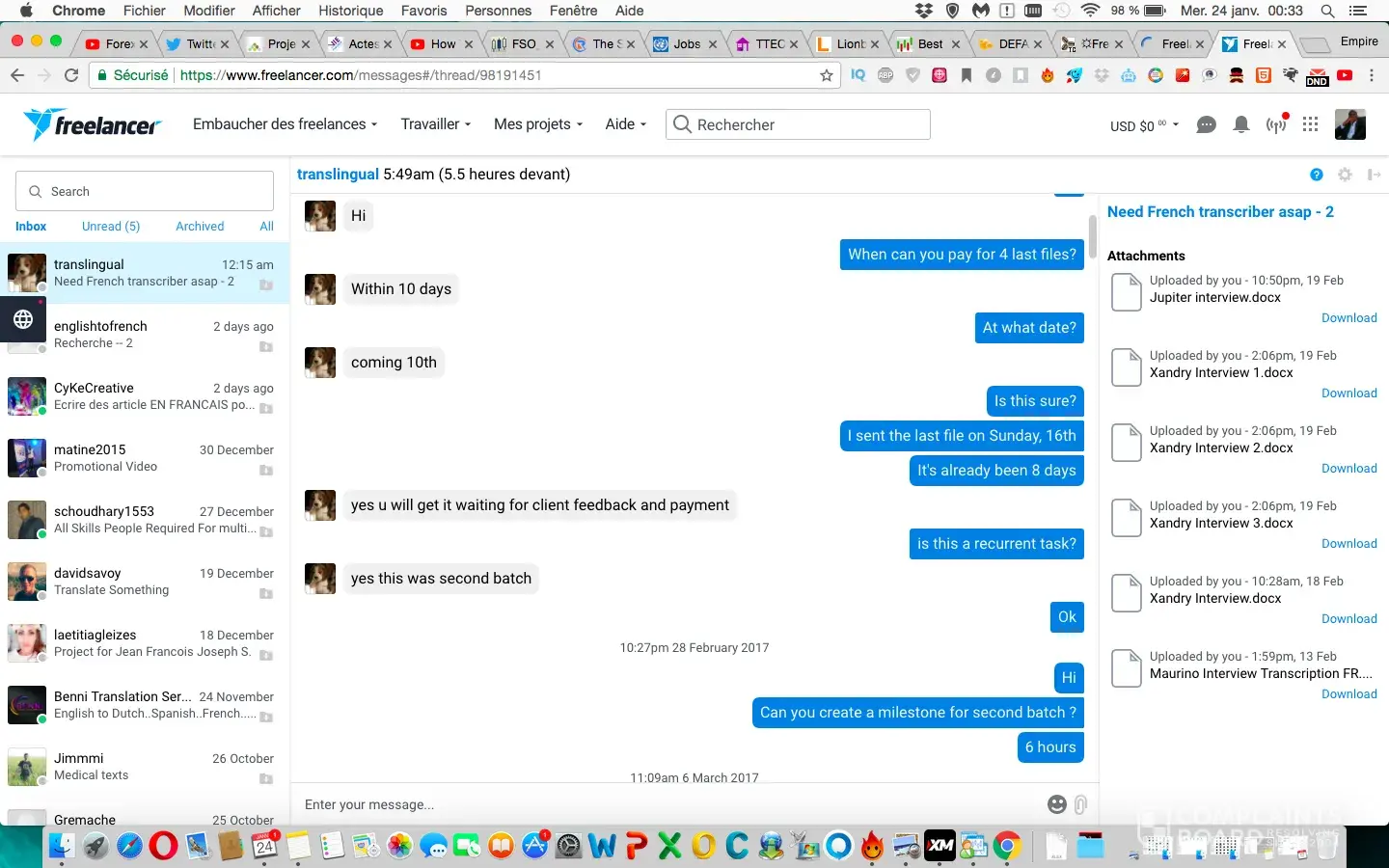Viewport: 1389px width, 868px height.
Task: Go back to the previous page
Action: [17, 75]
